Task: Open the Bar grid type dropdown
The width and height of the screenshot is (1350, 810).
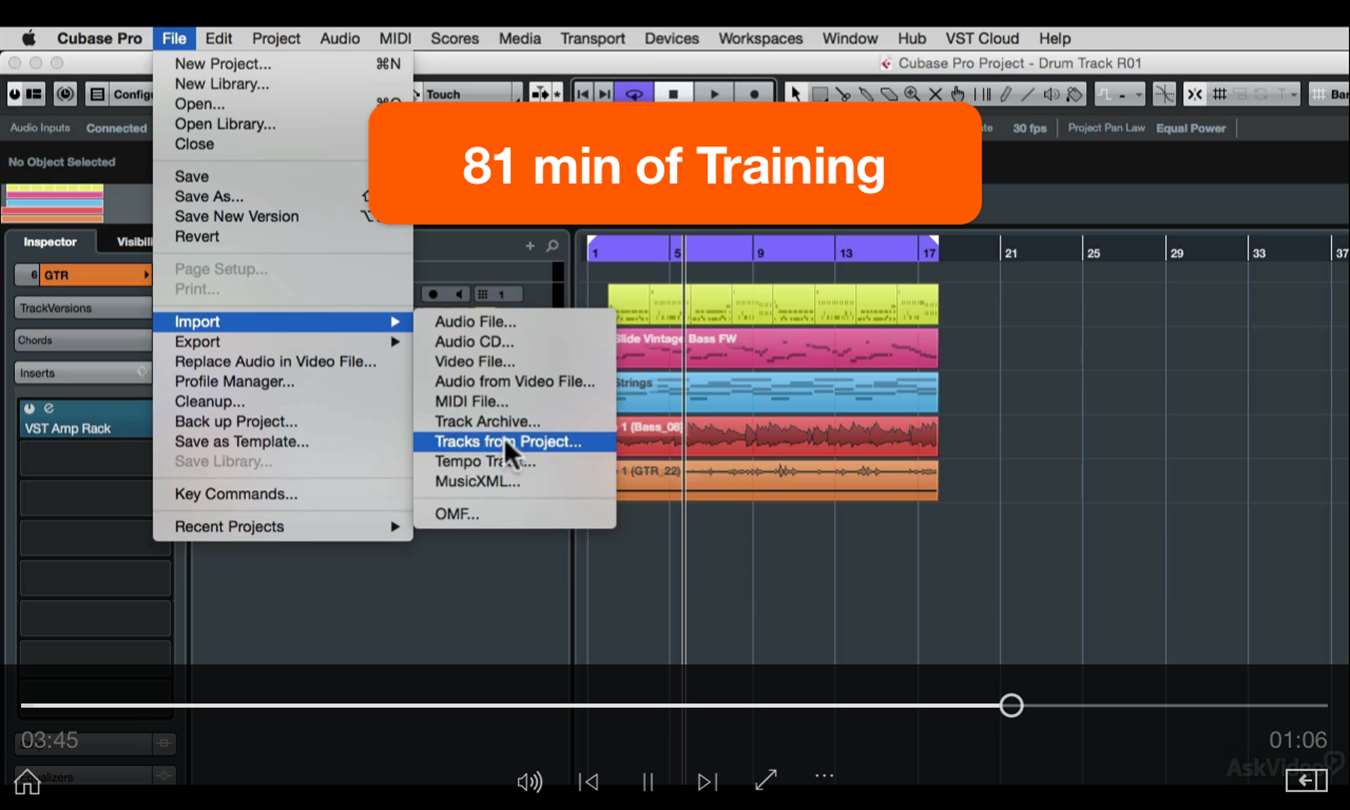Action: [1331, 94]
